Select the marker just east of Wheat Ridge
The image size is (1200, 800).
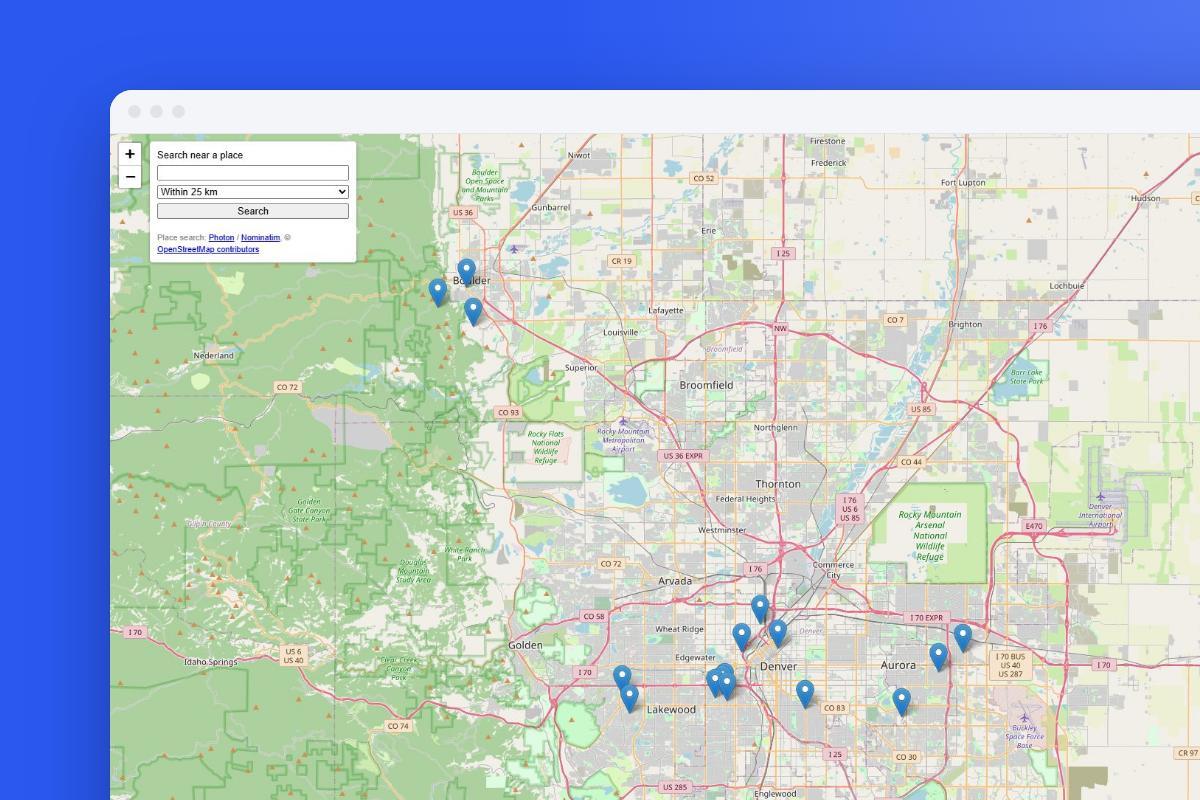[742, 637]
